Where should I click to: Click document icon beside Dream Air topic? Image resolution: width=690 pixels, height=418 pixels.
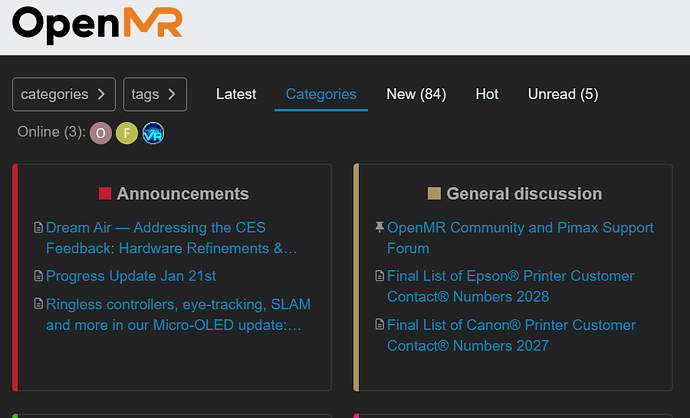[x=39, y=228]
